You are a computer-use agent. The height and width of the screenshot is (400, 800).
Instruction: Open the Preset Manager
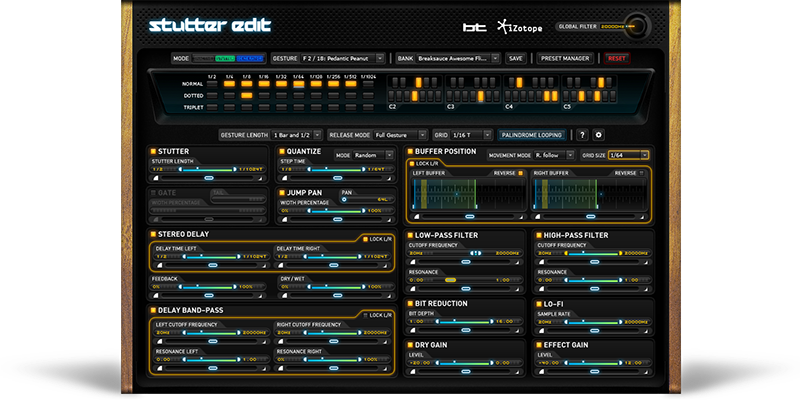tap(565, 59)
